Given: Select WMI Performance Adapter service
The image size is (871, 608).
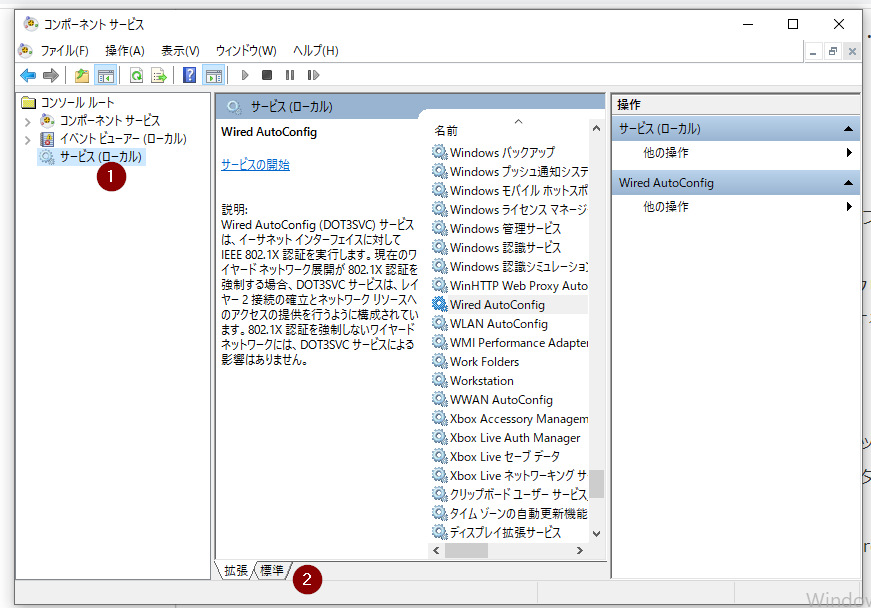Looking at the screenshot, I should tap(509, 343).
